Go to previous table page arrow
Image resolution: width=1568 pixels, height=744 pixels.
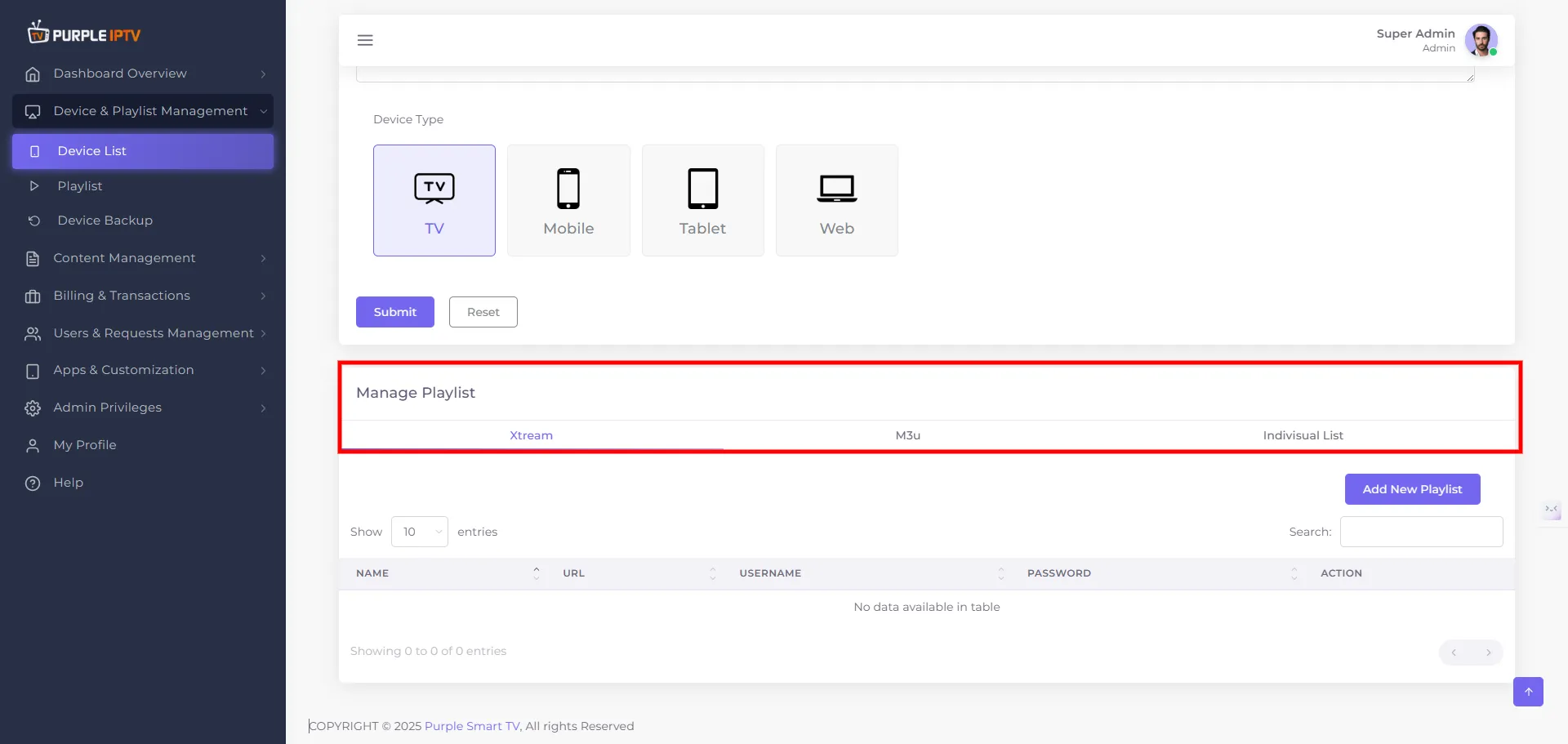(x=1454, y=653)
